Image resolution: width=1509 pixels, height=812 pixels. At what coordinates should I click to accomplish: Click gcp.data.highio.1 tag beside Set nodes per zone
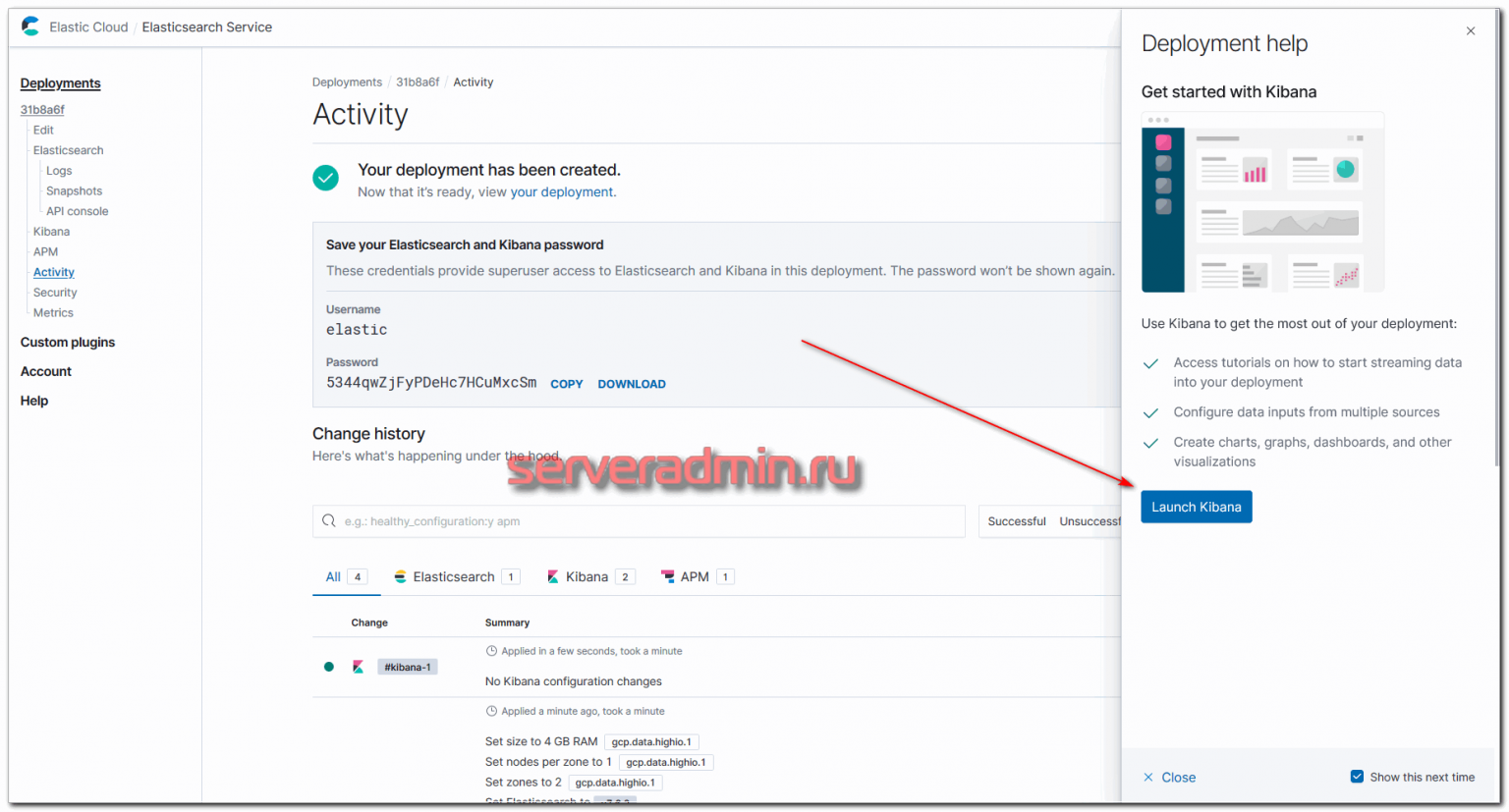click(666, 763)
